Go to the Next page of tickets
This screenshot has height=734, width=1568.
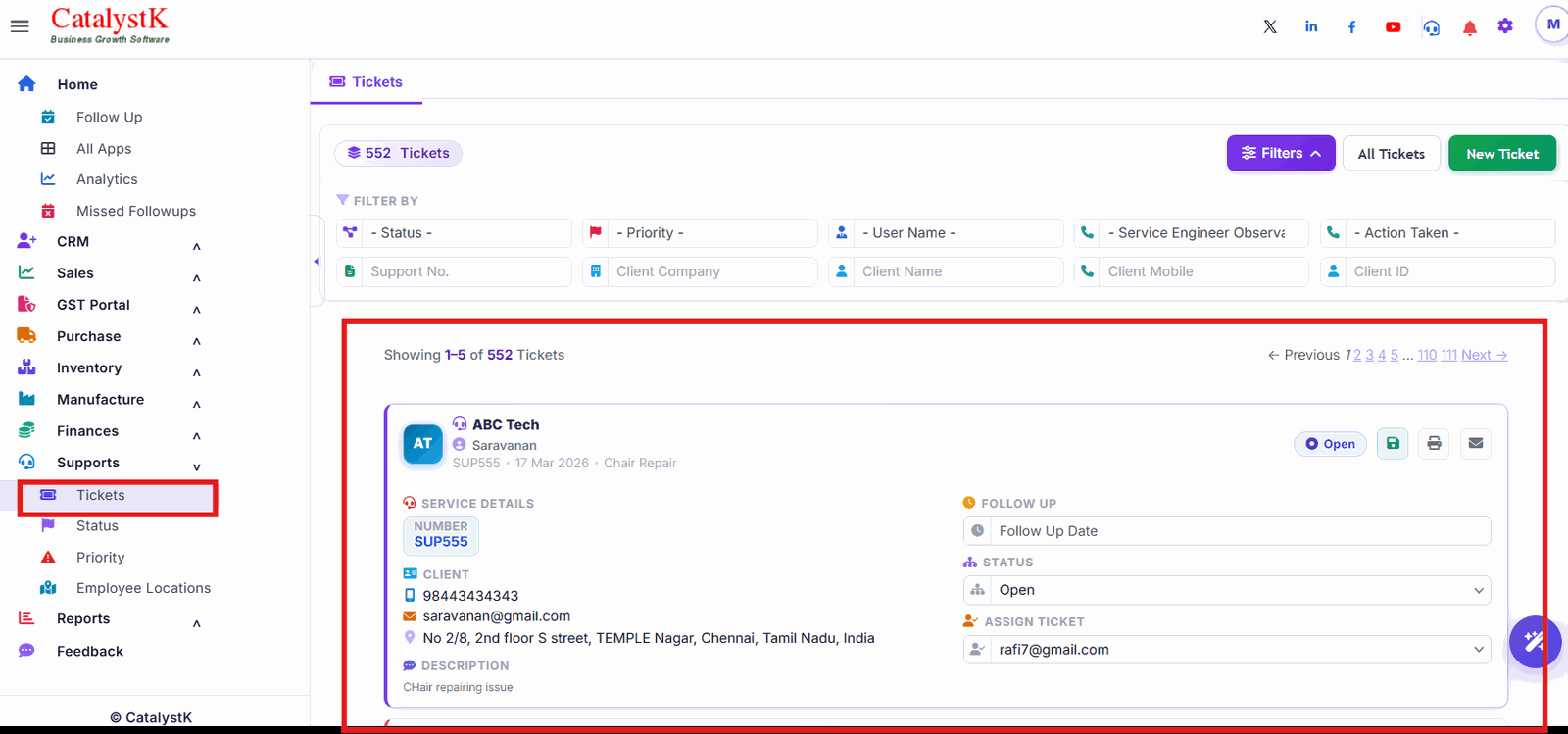coord(1485,355)
